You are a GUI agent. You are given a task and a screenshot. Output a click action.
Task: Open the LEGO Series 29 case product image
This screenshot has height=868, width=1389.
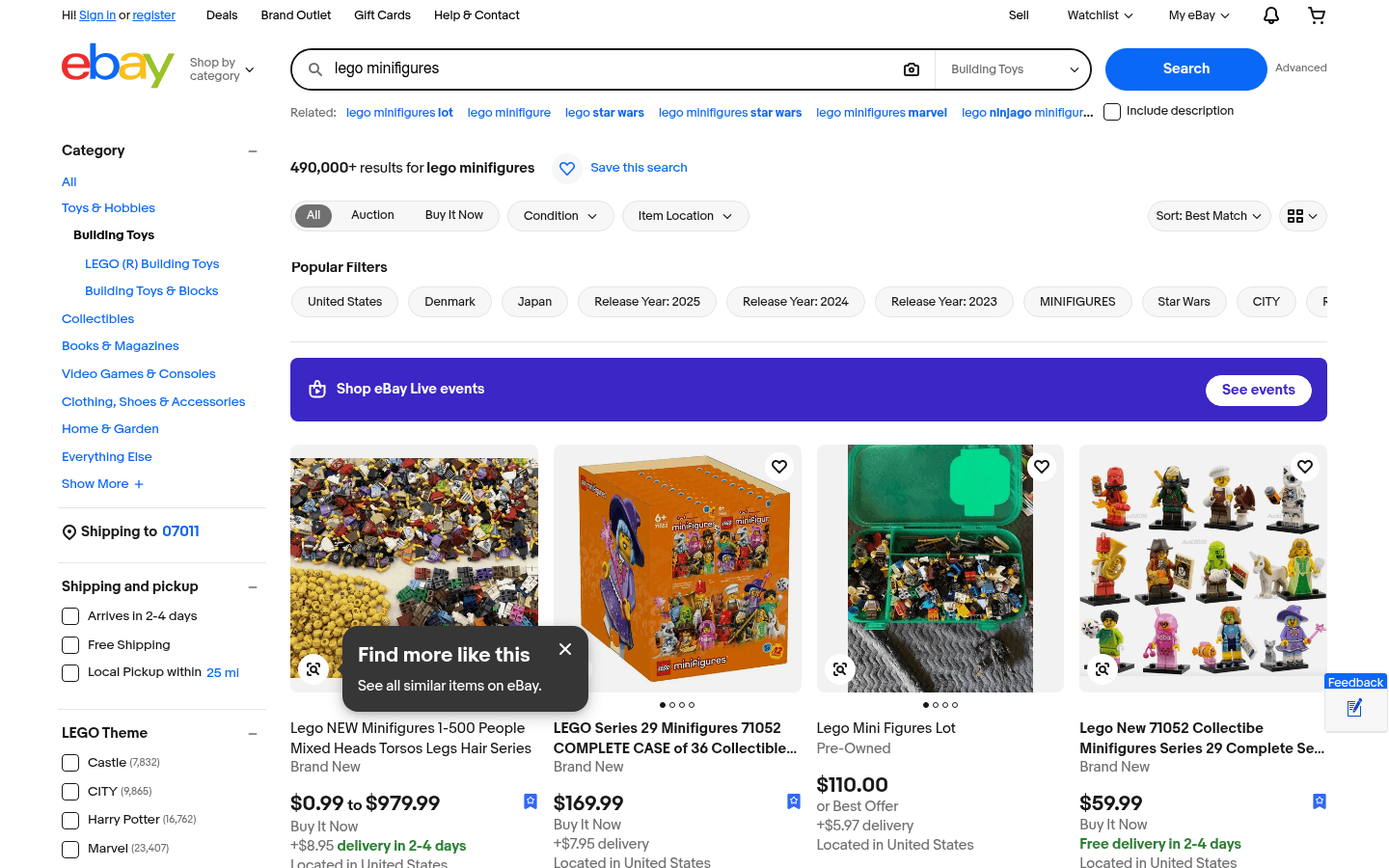tap(677, 568)
